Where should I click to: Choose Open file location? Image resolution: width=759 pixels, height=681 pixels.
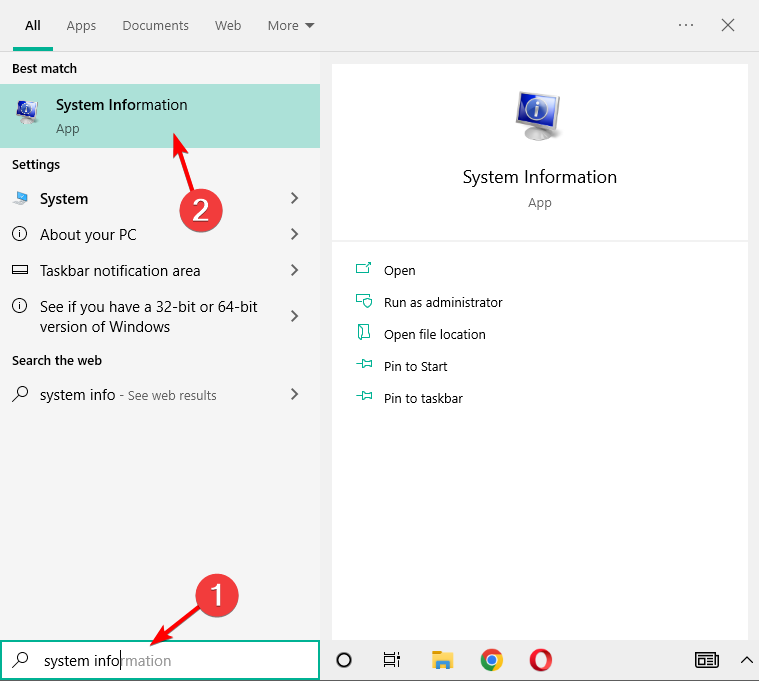pyautogui.click(x=434, y=334)
